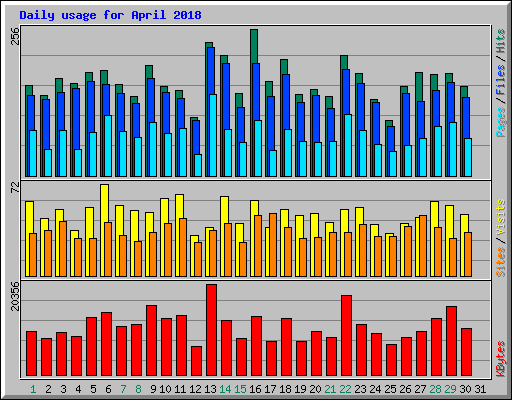Select day label 16 on the x-axis
This screenshot has width=512, height=400.
point(255,389)
